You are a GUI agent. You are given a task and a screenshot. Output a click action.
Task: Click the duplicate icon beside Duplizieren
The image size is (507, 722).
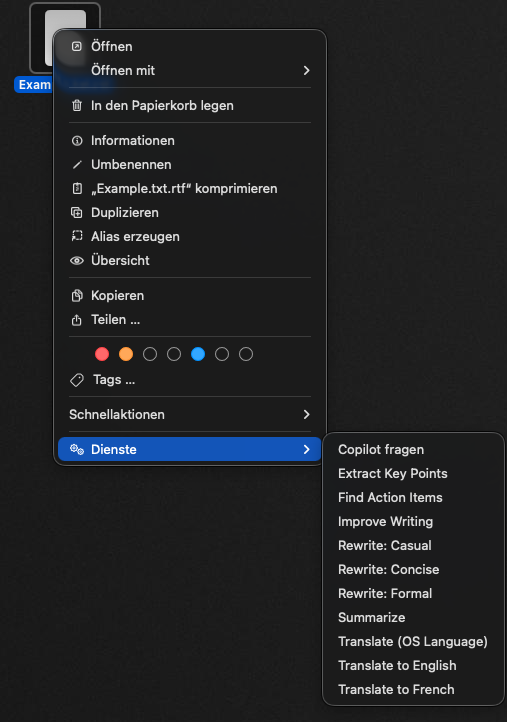pyautogui.click(x=76, y=212)
